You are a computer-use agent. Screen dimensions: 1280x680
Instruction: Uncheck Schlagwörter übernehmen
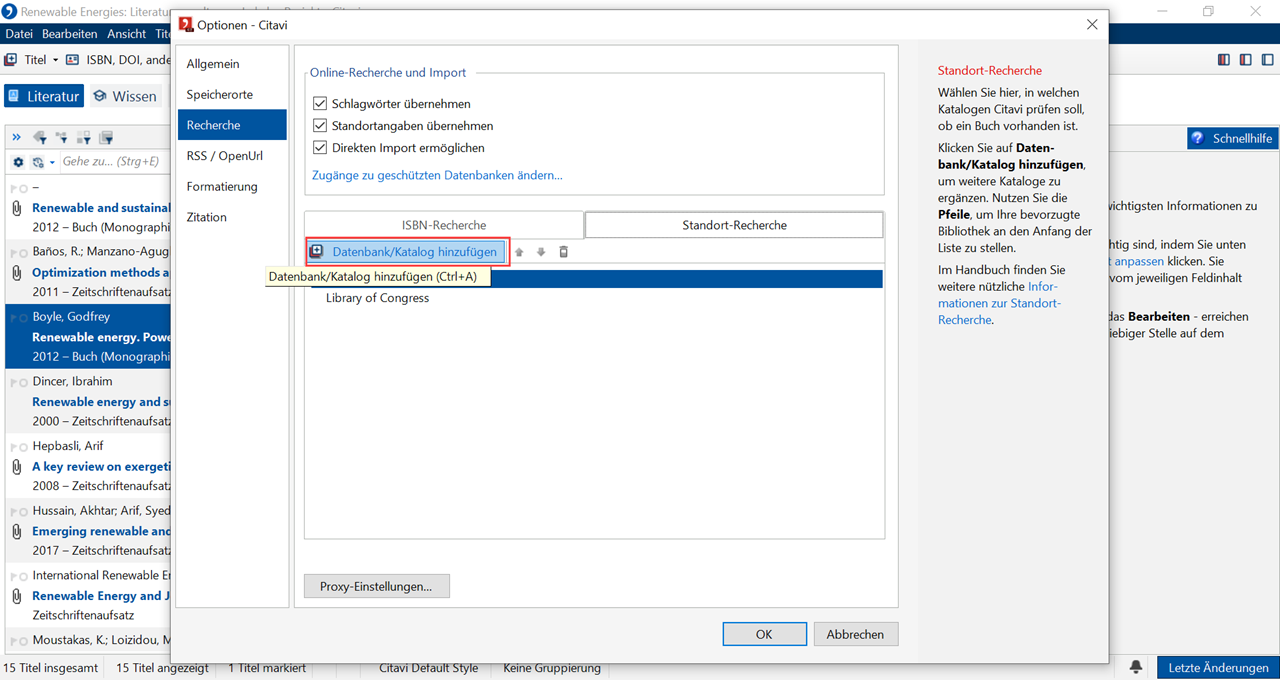point(320,104)
